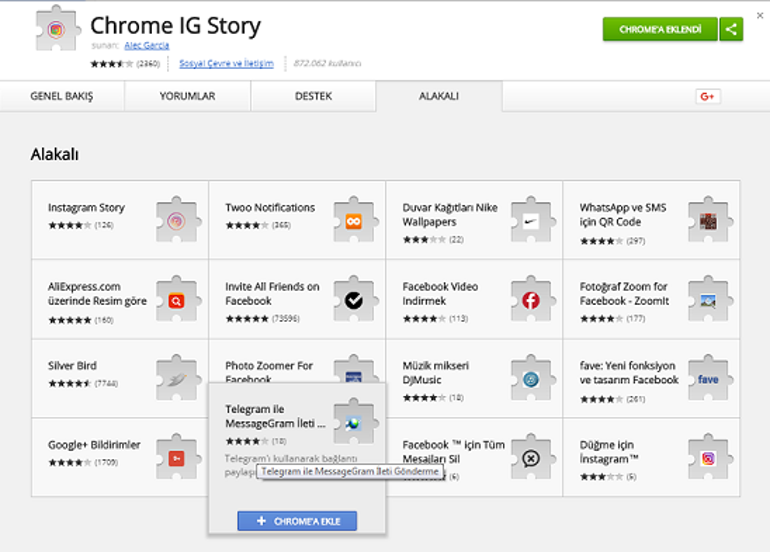Open the Instagram Story extension icon

[176, 221]
